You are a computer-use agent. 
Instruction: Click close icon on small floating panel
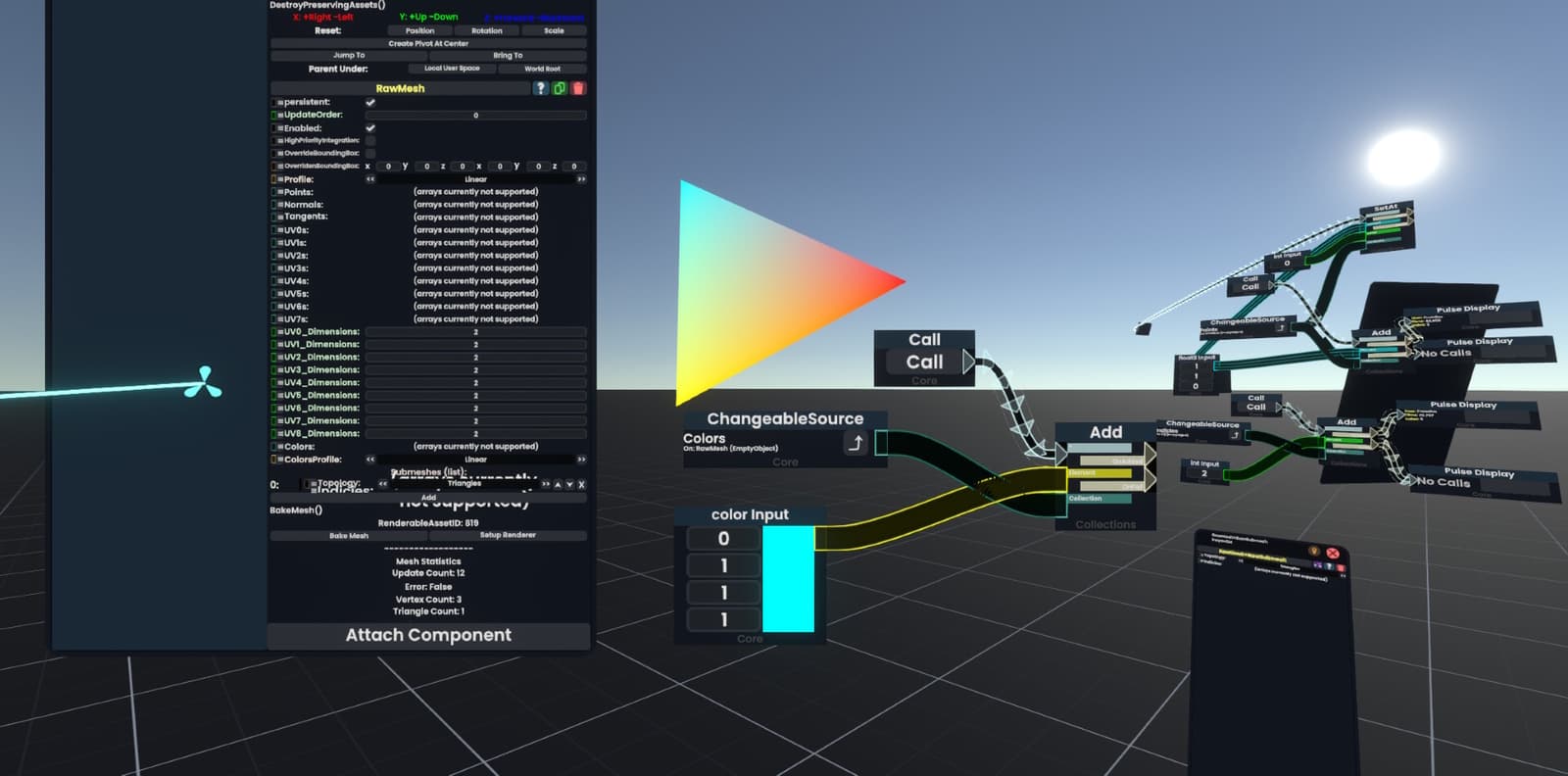[x=1333, y=553]
